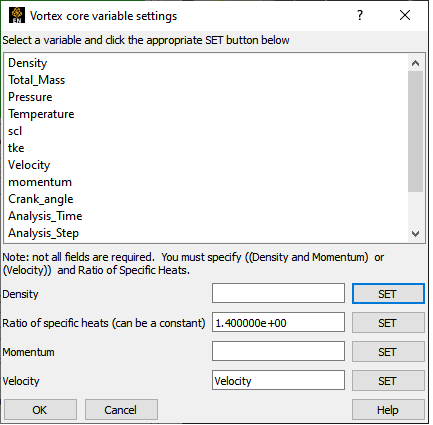This screenshot has width=433, height=425.
Task: Click the EnSight app icon in title bar
Action: [17, 15]
